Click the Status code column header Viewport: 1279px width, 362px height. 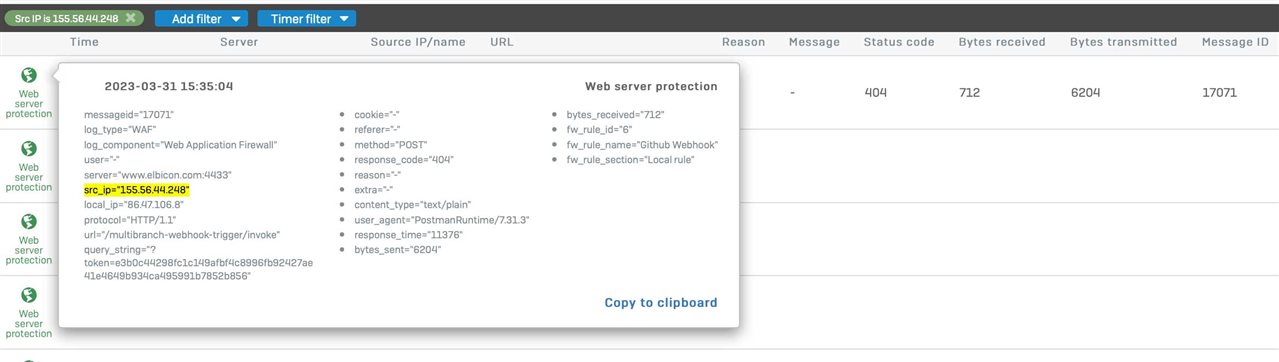[899, 42]
